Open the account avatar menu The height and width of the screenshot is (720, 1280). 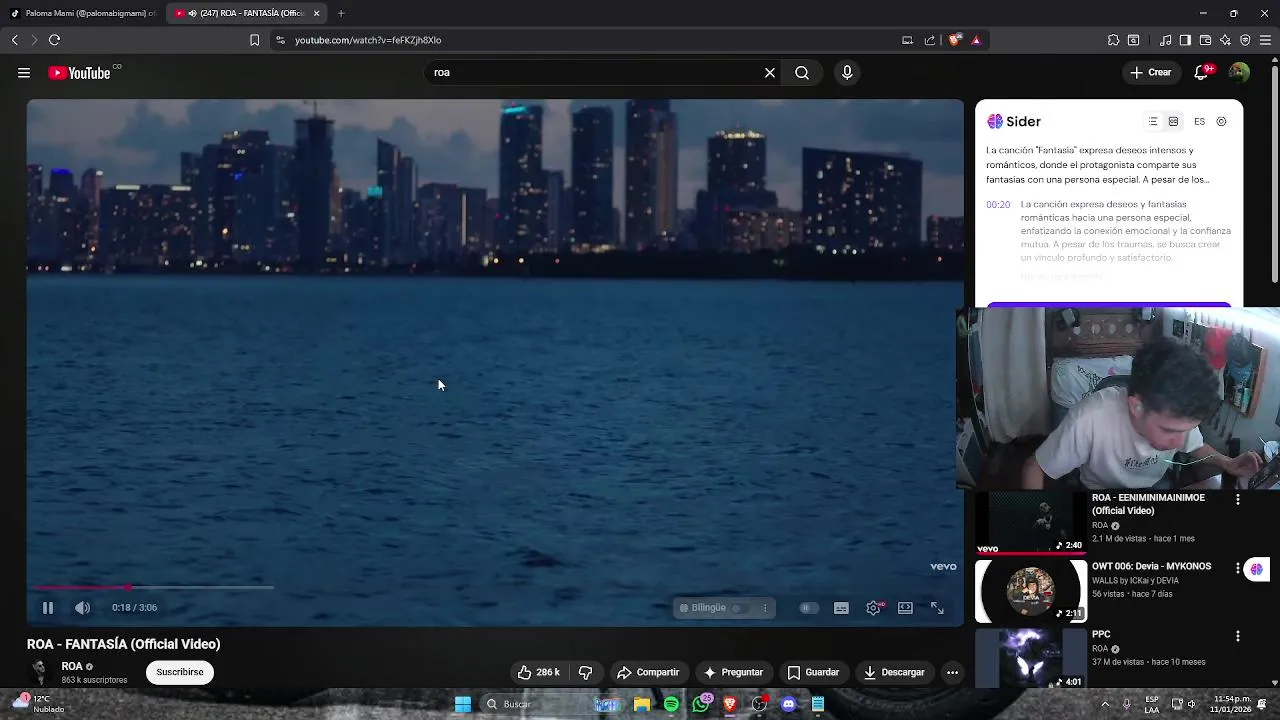pos(1239,73)
